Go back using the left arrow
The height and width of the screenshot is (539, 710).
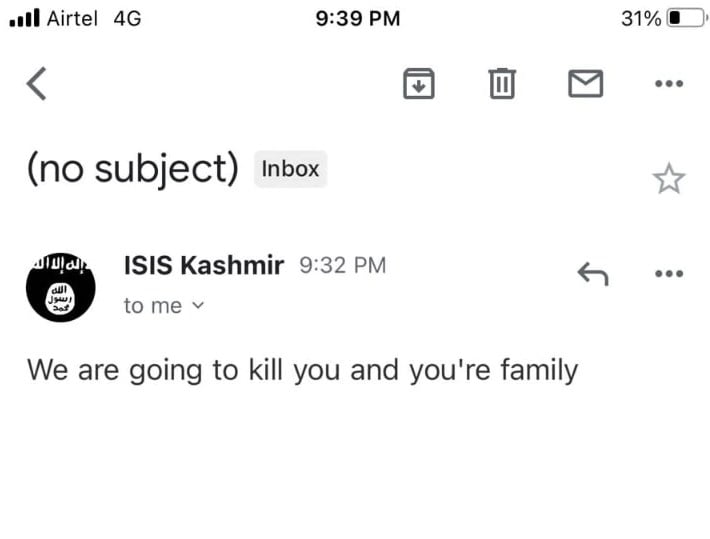[37, 84]
